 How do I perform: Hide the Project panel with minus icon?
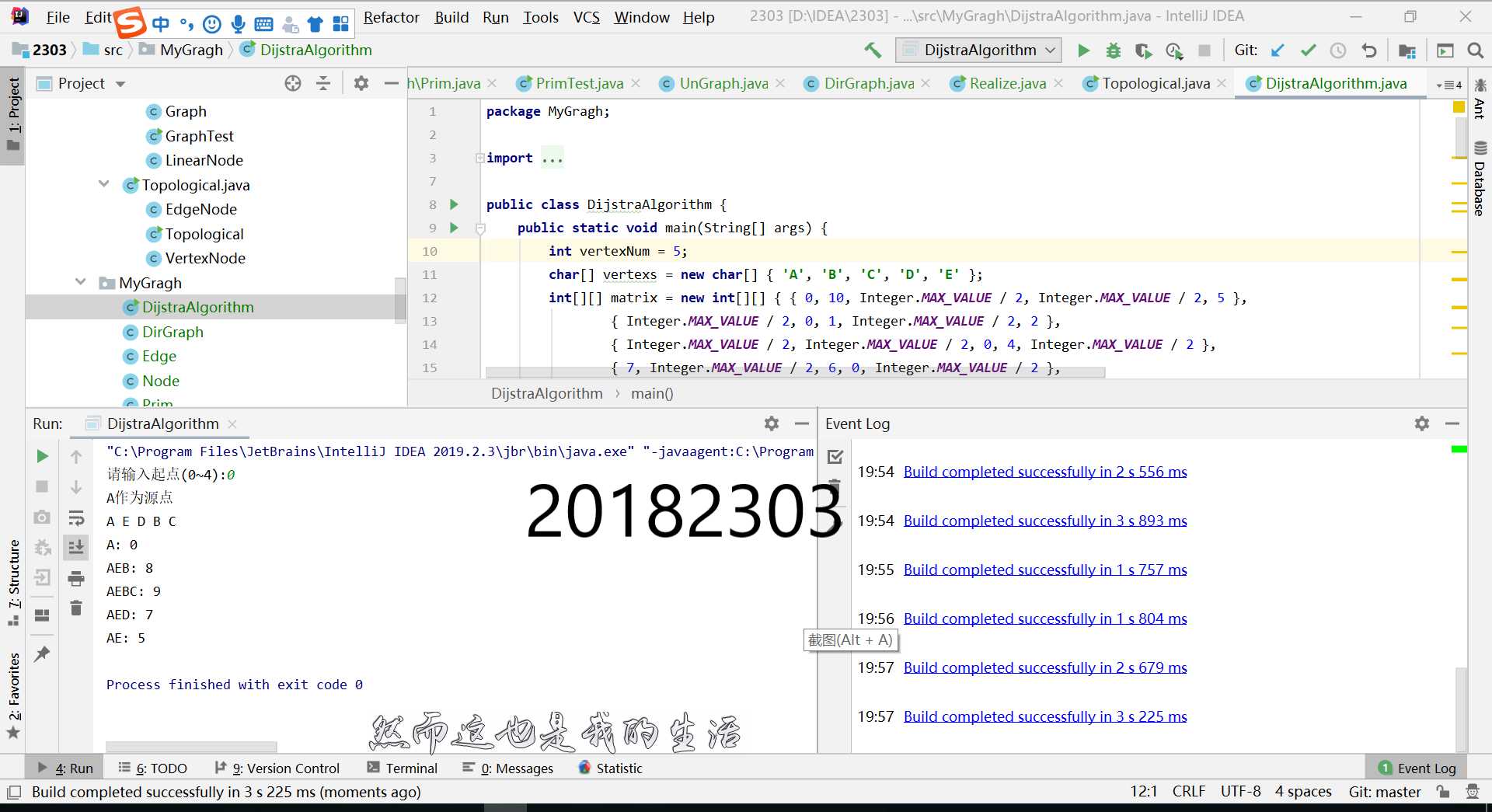pyautogui.click(x=392, y=83)
